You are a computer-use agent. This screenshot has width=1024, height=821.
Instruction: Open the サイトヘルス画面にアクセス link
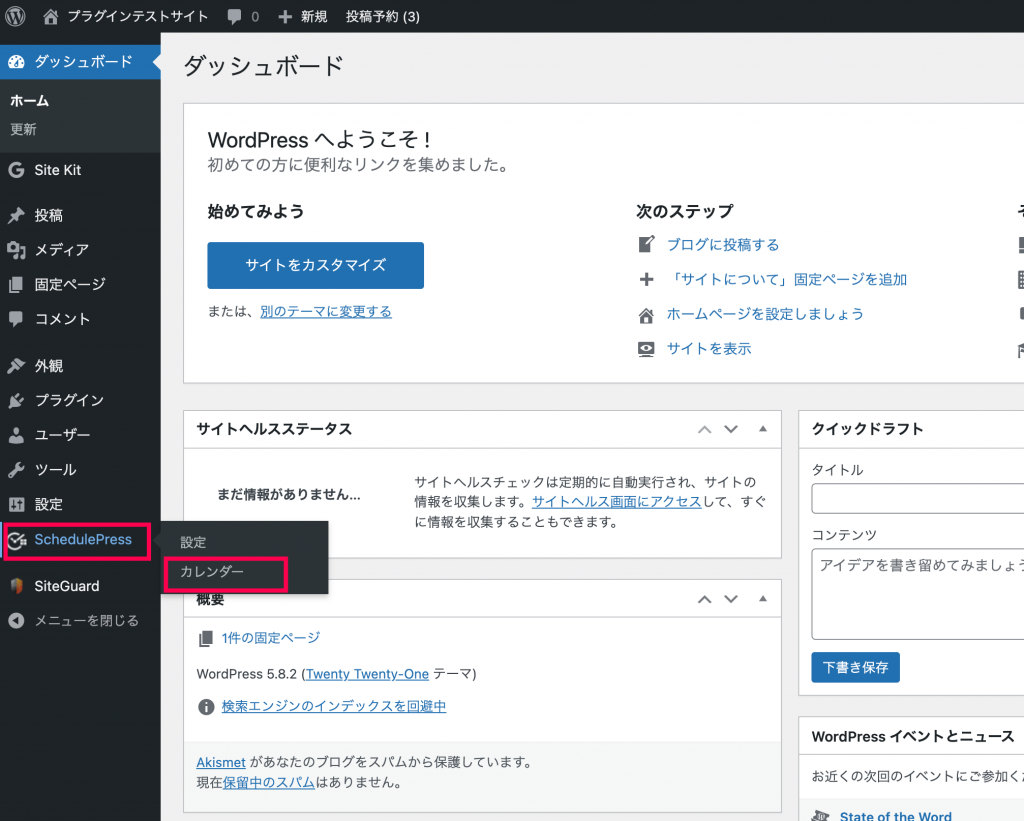coord(616,502)
